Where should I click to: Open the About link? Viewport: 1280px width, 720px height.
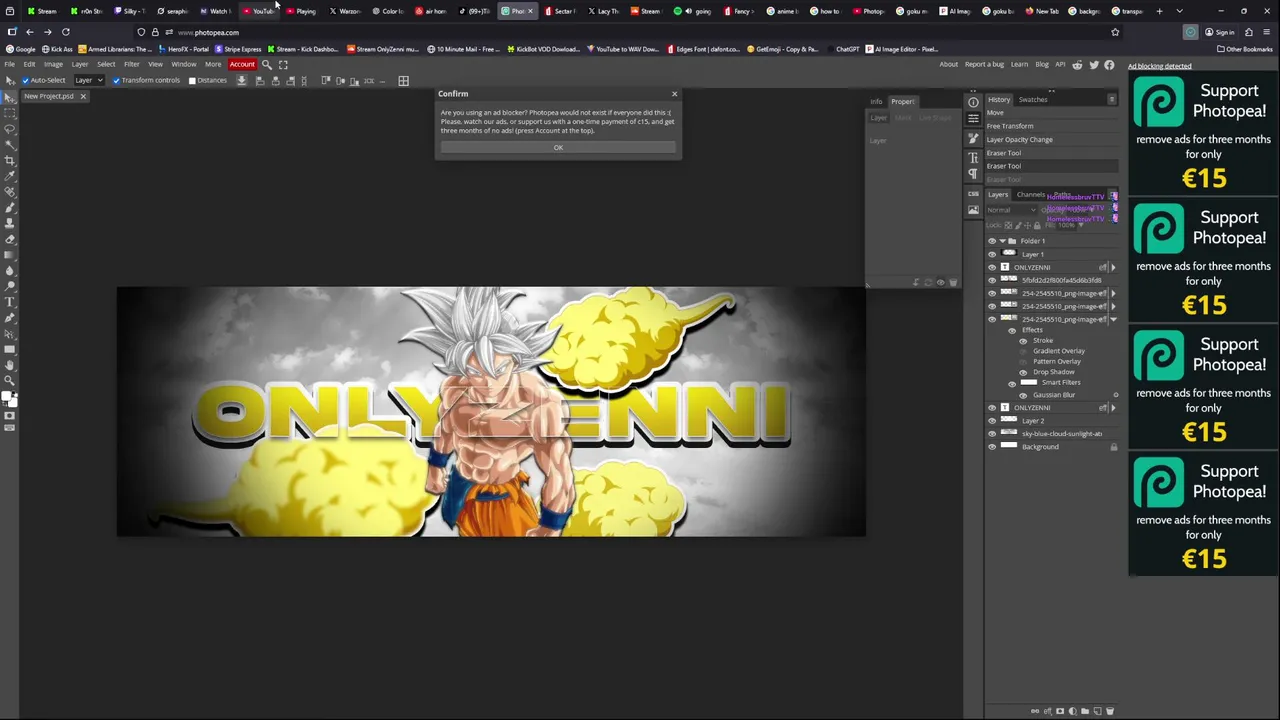[x=948, y=64]
